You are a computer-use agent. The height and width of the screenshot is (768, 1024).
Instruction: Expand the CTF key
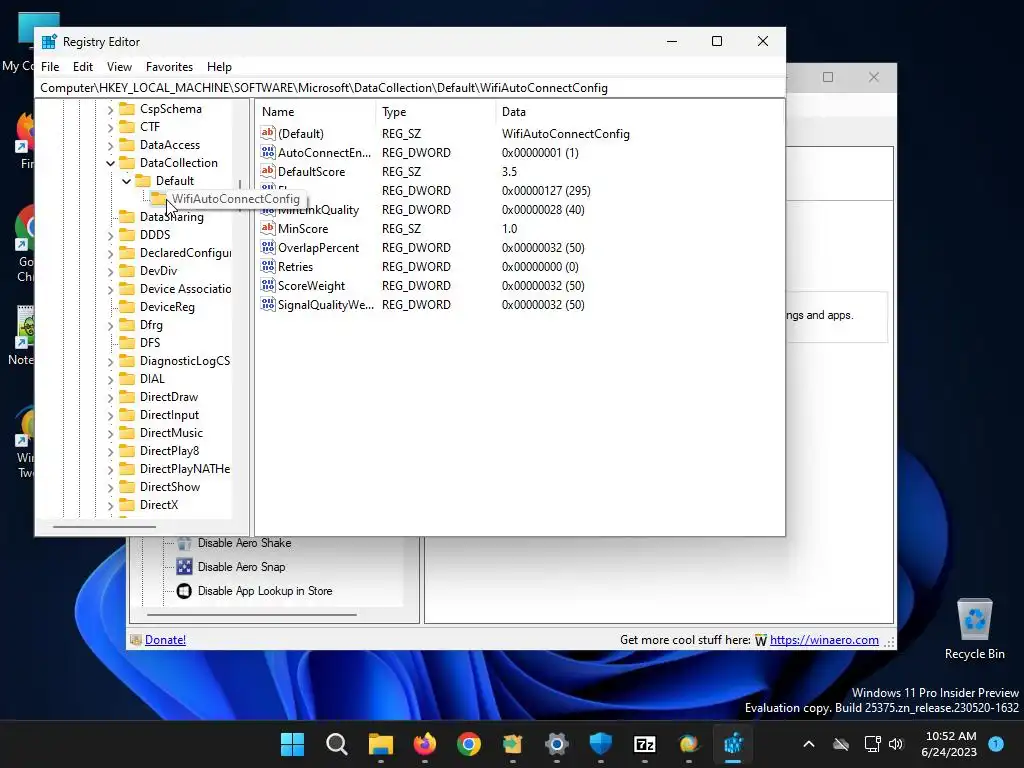[x=110, y=127]
